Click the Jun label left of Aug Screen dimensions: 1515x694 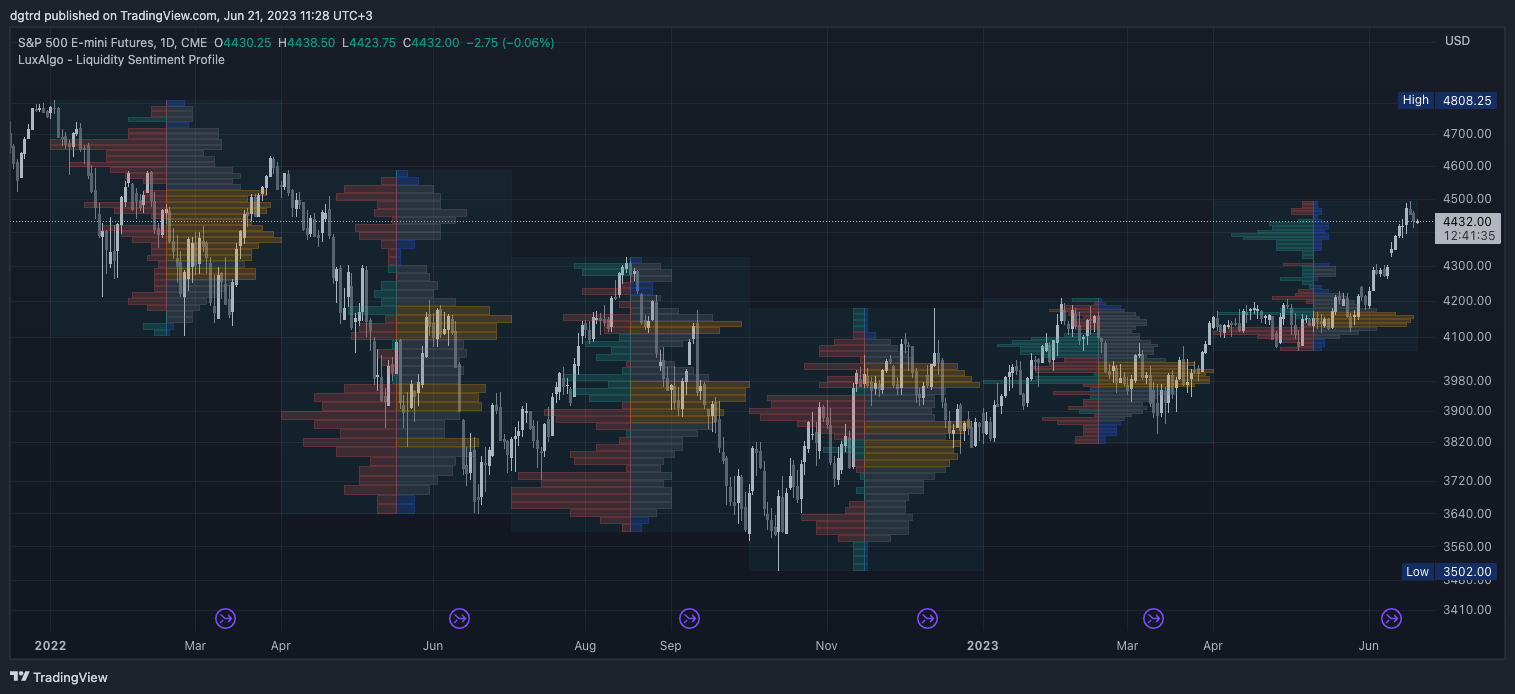coord(432,646)
